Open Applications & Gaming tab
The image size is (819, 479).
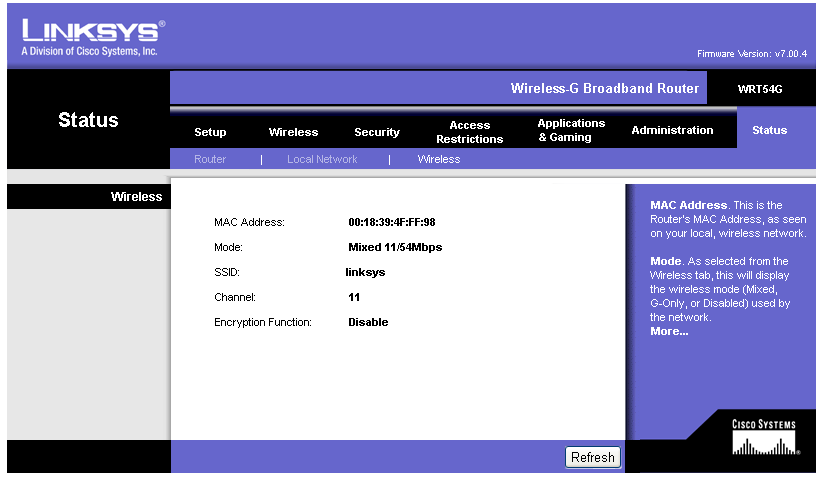[x=571, y=130]
